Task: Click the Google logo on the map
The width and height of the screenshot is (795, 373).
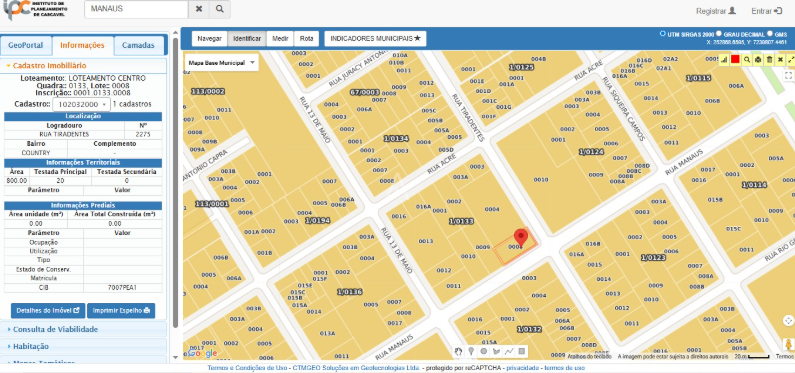Action: pos(202,353)
